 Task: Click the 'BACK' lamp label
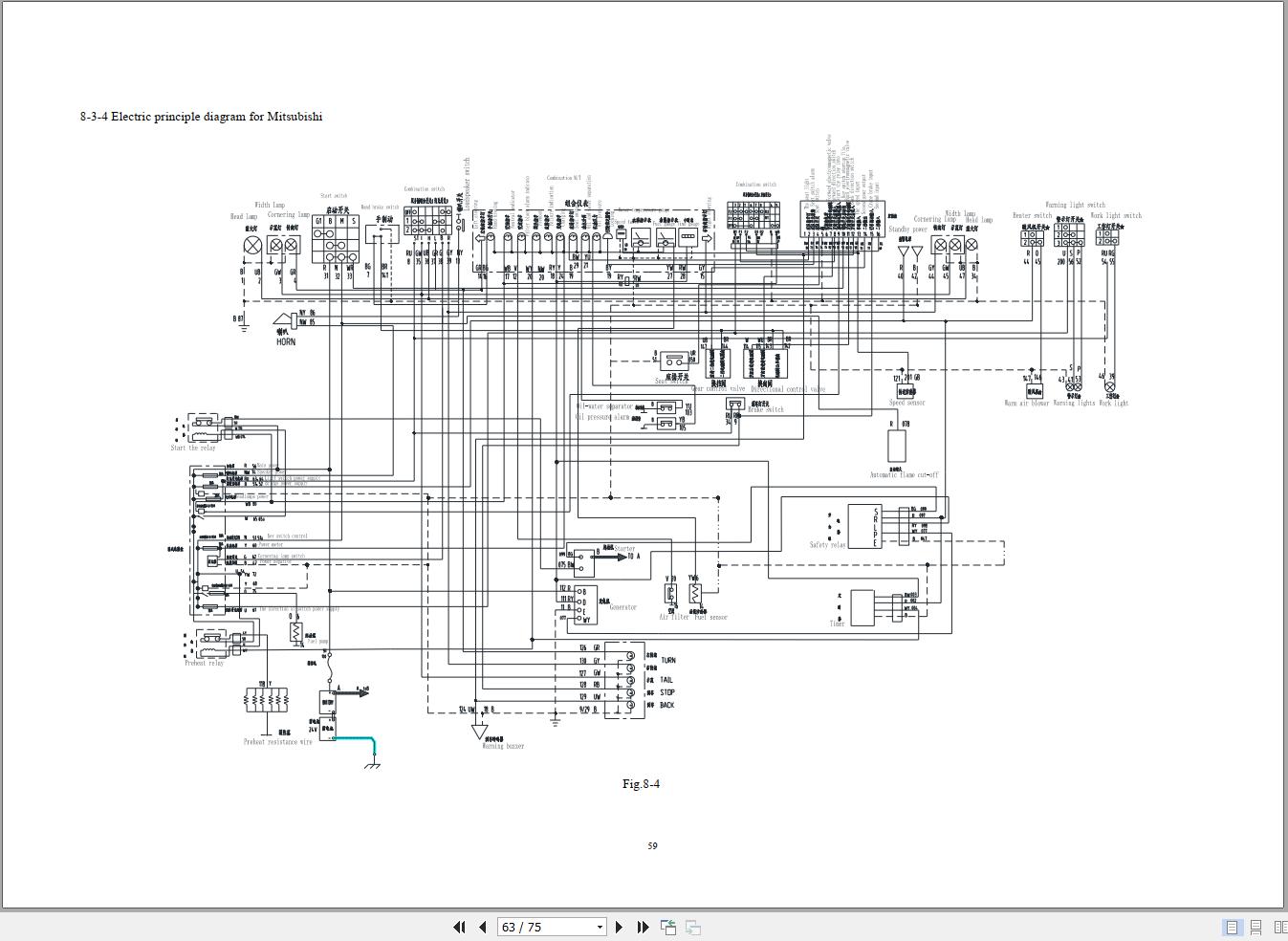tap(666, 705)
